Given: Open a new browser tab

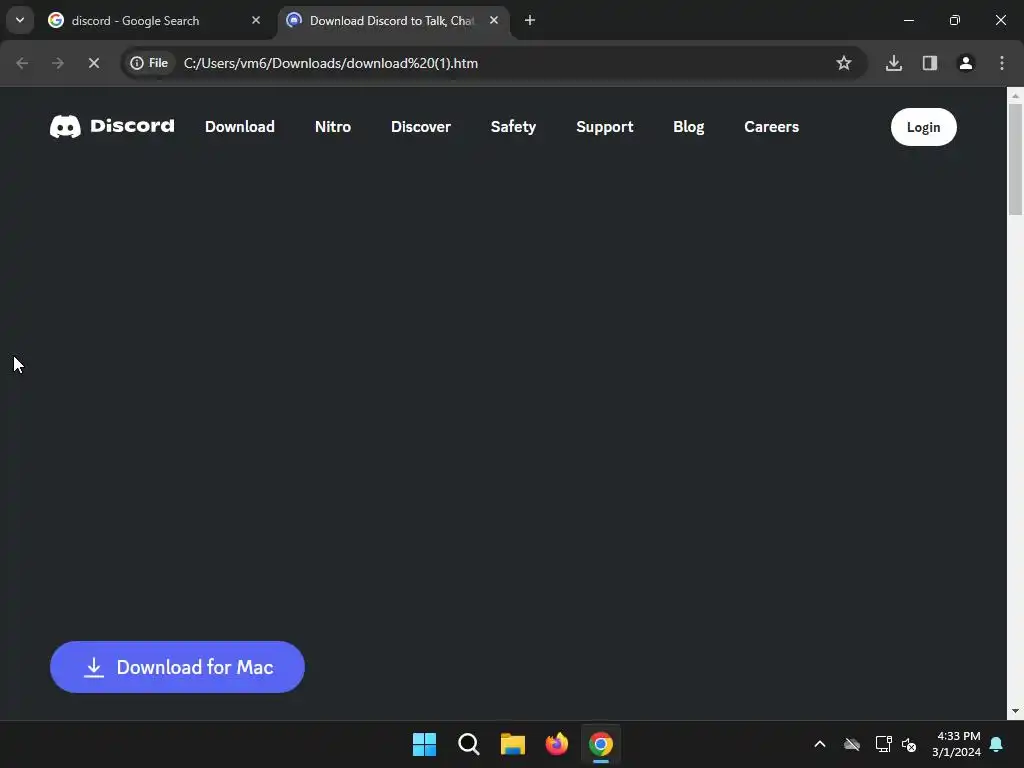Looking at the screenshot, I should point(530,20).
